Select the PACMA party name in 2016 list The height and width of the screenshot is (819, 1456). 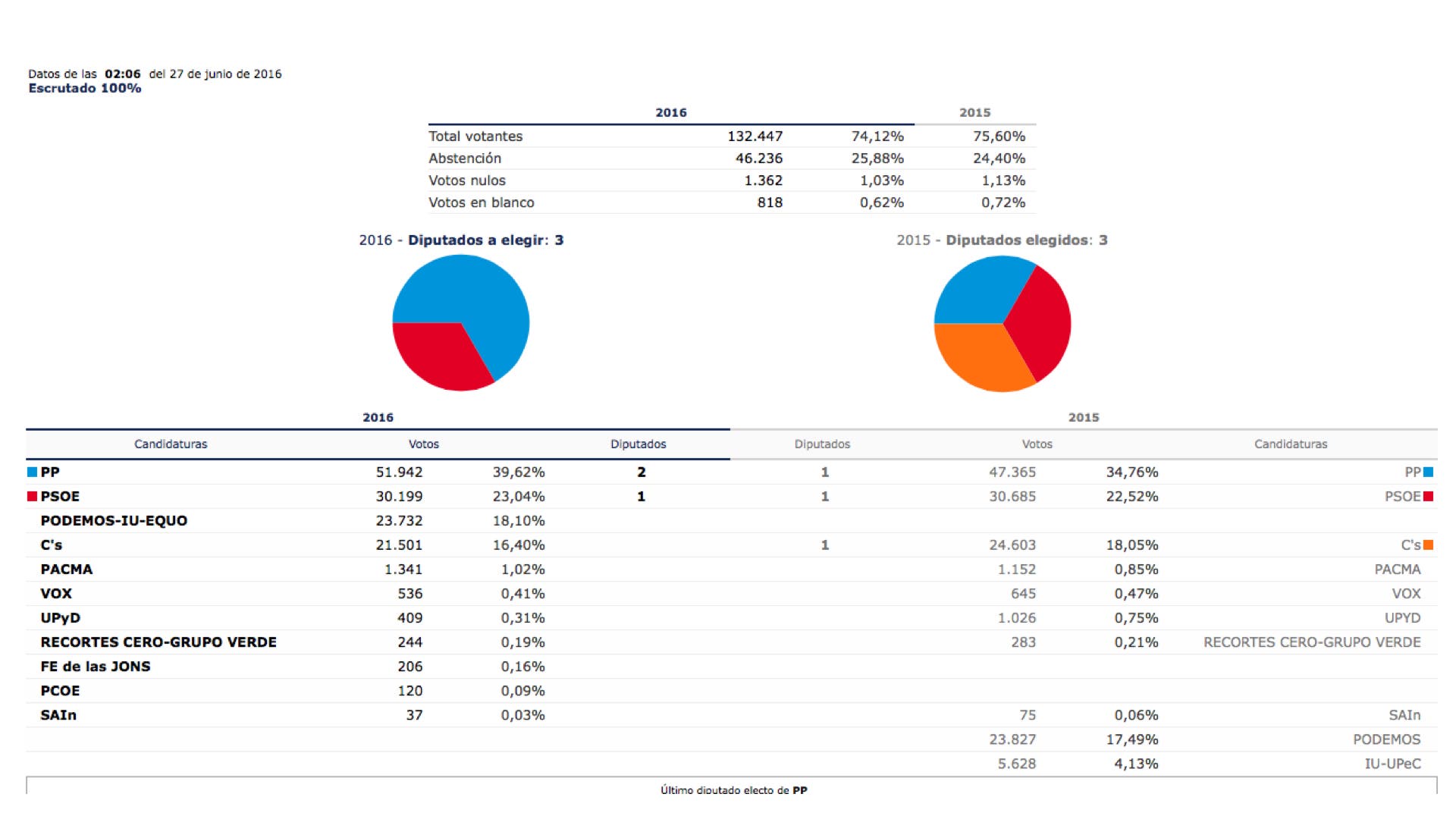point(67,569)
